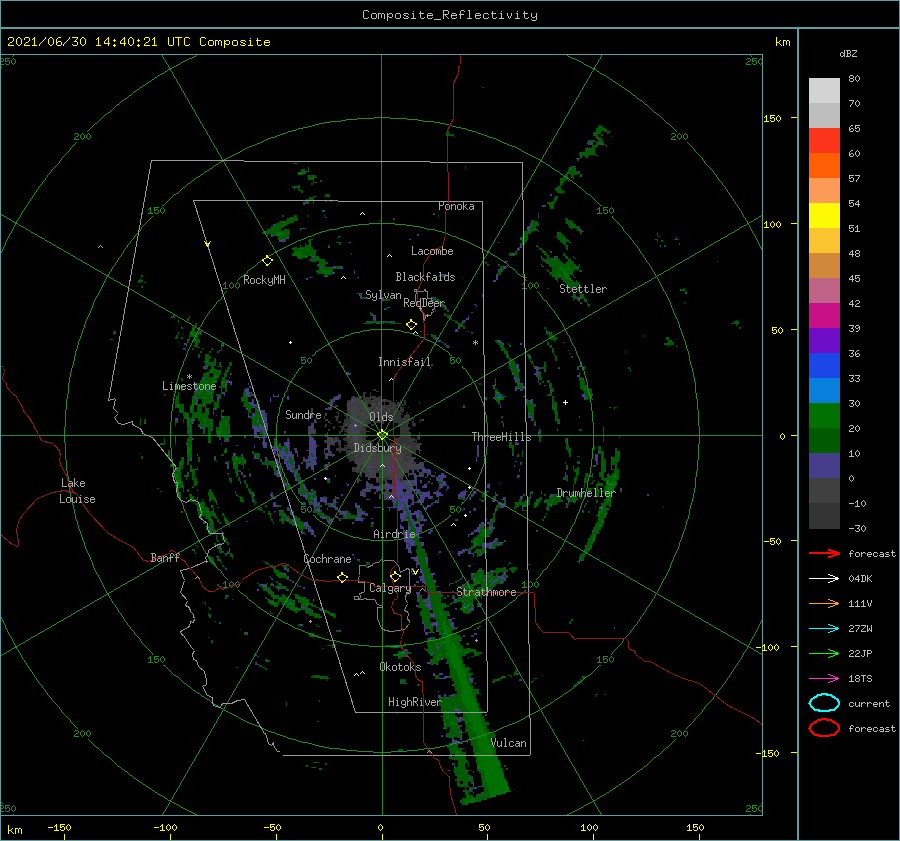This screenshot has width=900, height=841.
Task: Click the Okotoks label
Action: point(400,667)
